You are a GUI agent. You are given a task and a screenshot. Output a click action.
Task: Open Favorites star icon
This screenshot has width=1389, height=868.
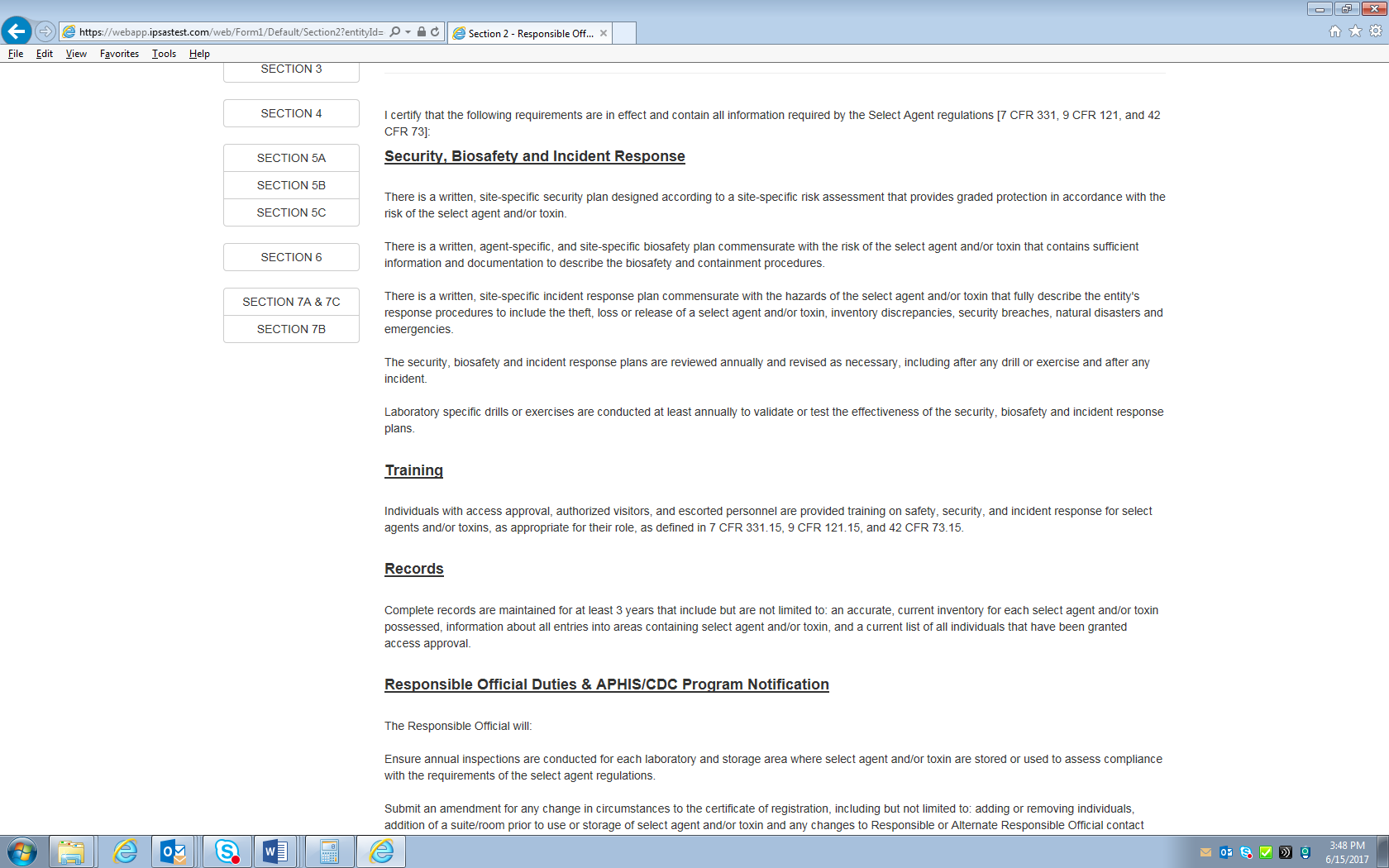1355,31
